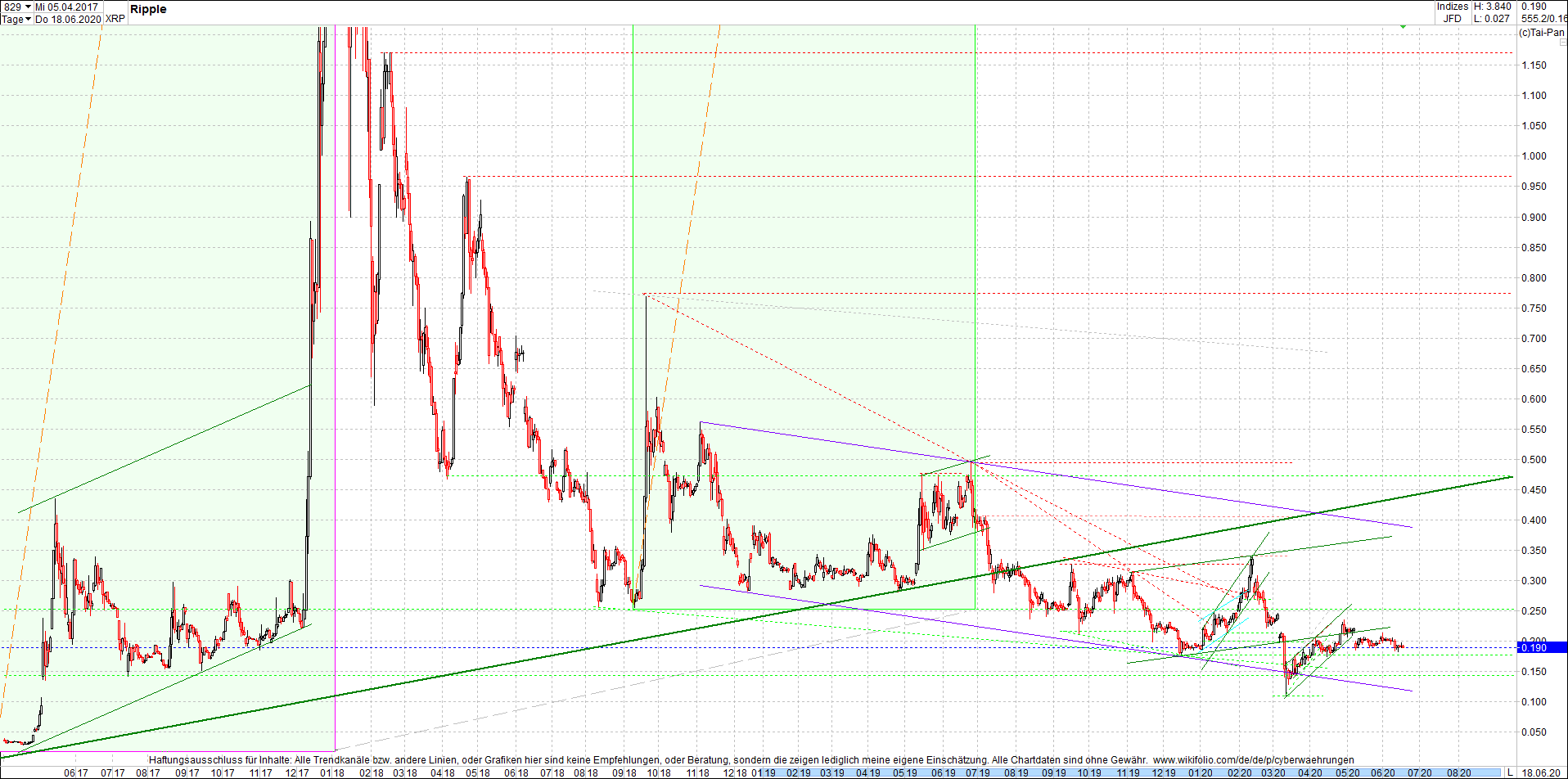Select the "JFD" data source label

1452,18
